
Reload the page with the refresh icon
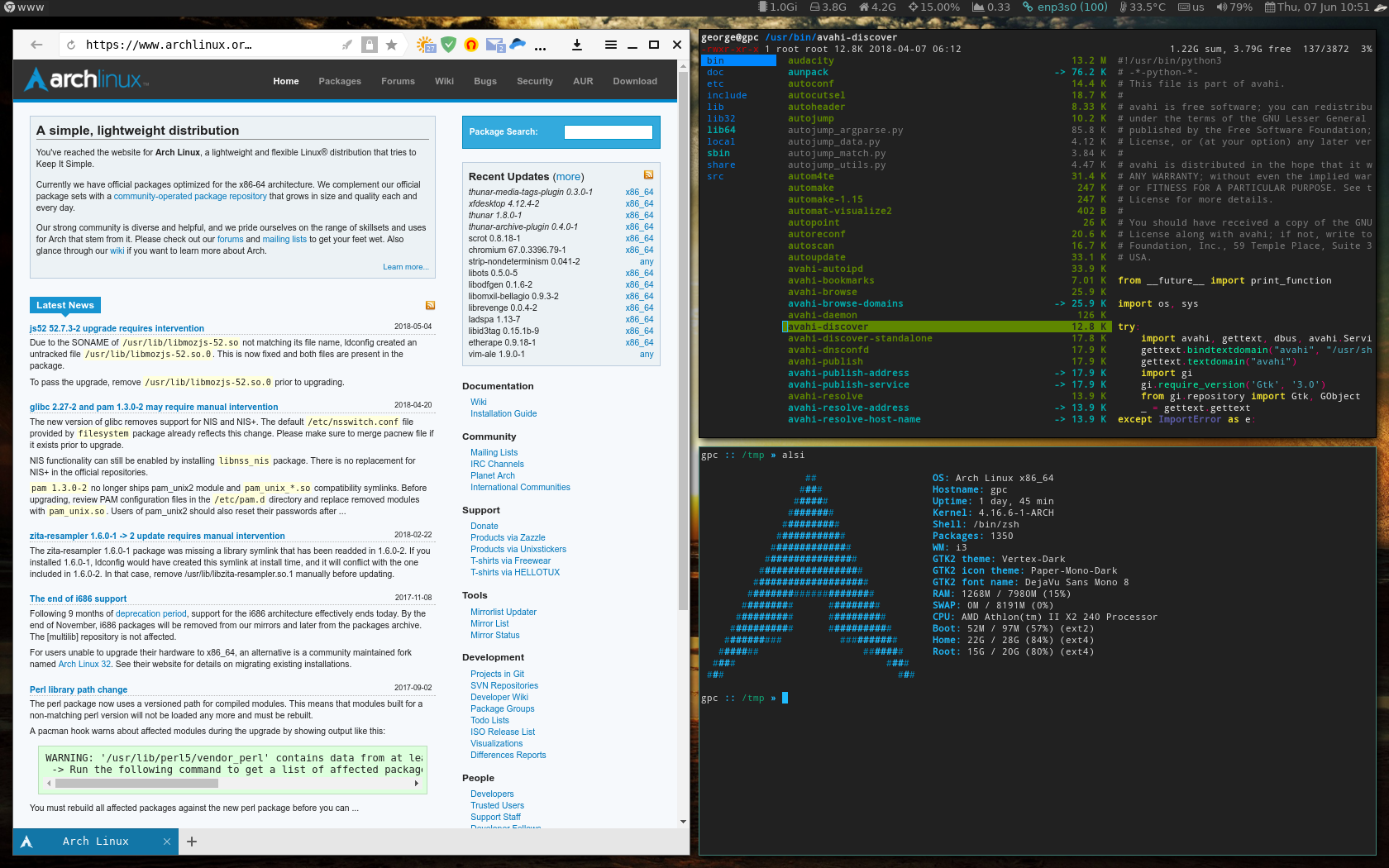71,45
